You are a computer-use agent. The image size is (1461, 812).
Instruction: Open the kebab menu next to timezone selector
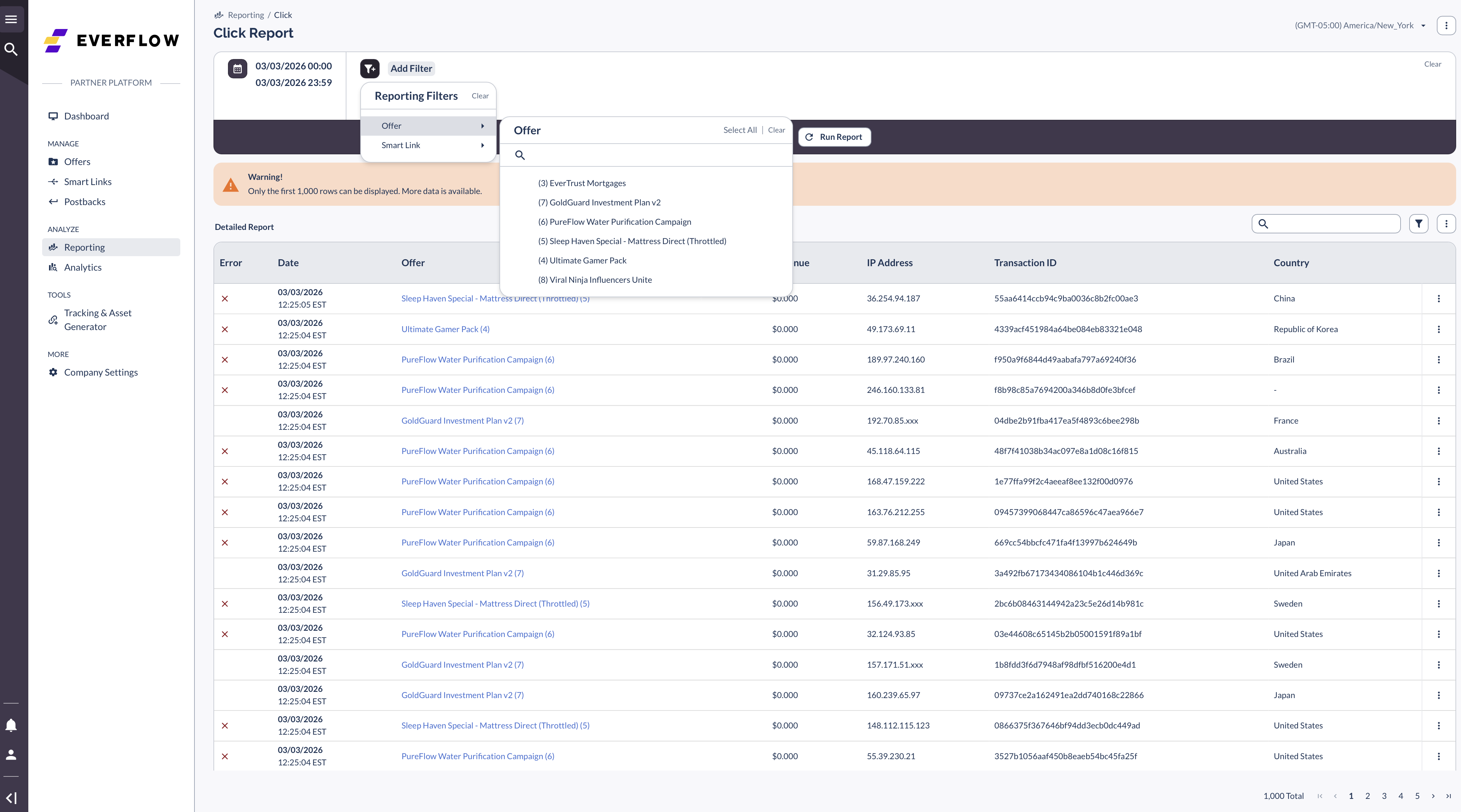[x=1444, y=25]
